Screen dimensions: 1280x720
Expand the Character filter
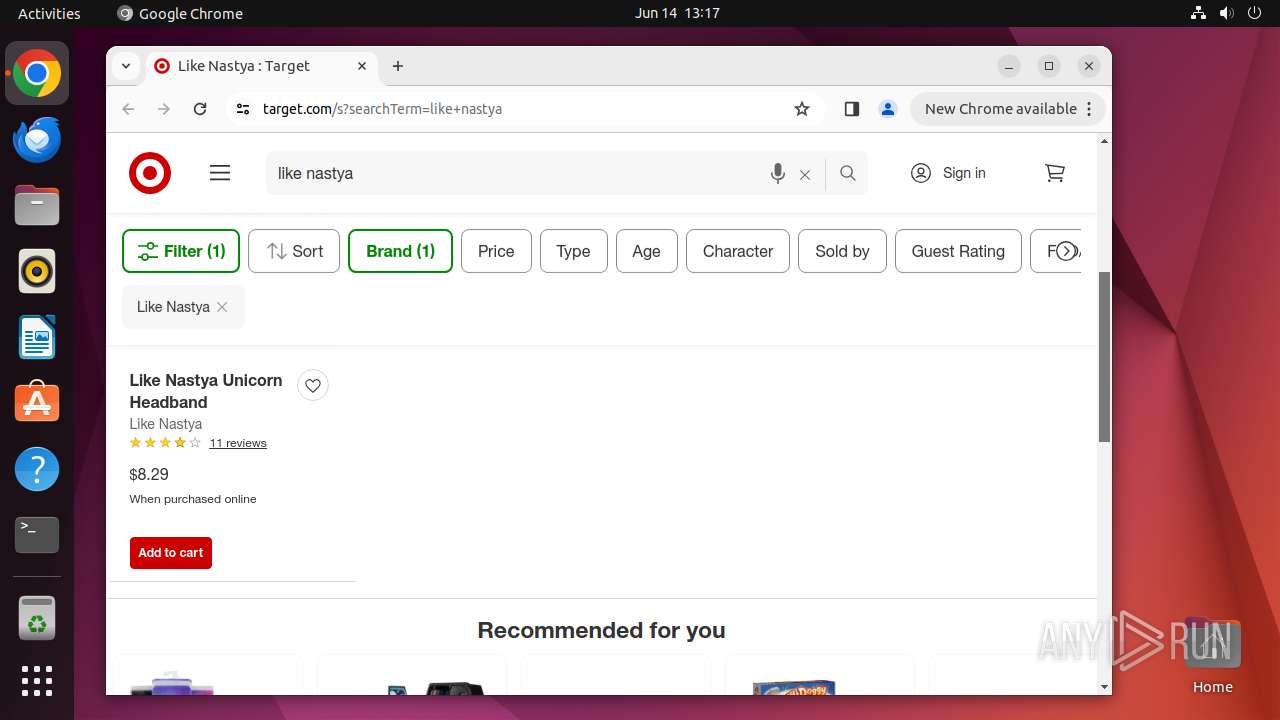738,251
